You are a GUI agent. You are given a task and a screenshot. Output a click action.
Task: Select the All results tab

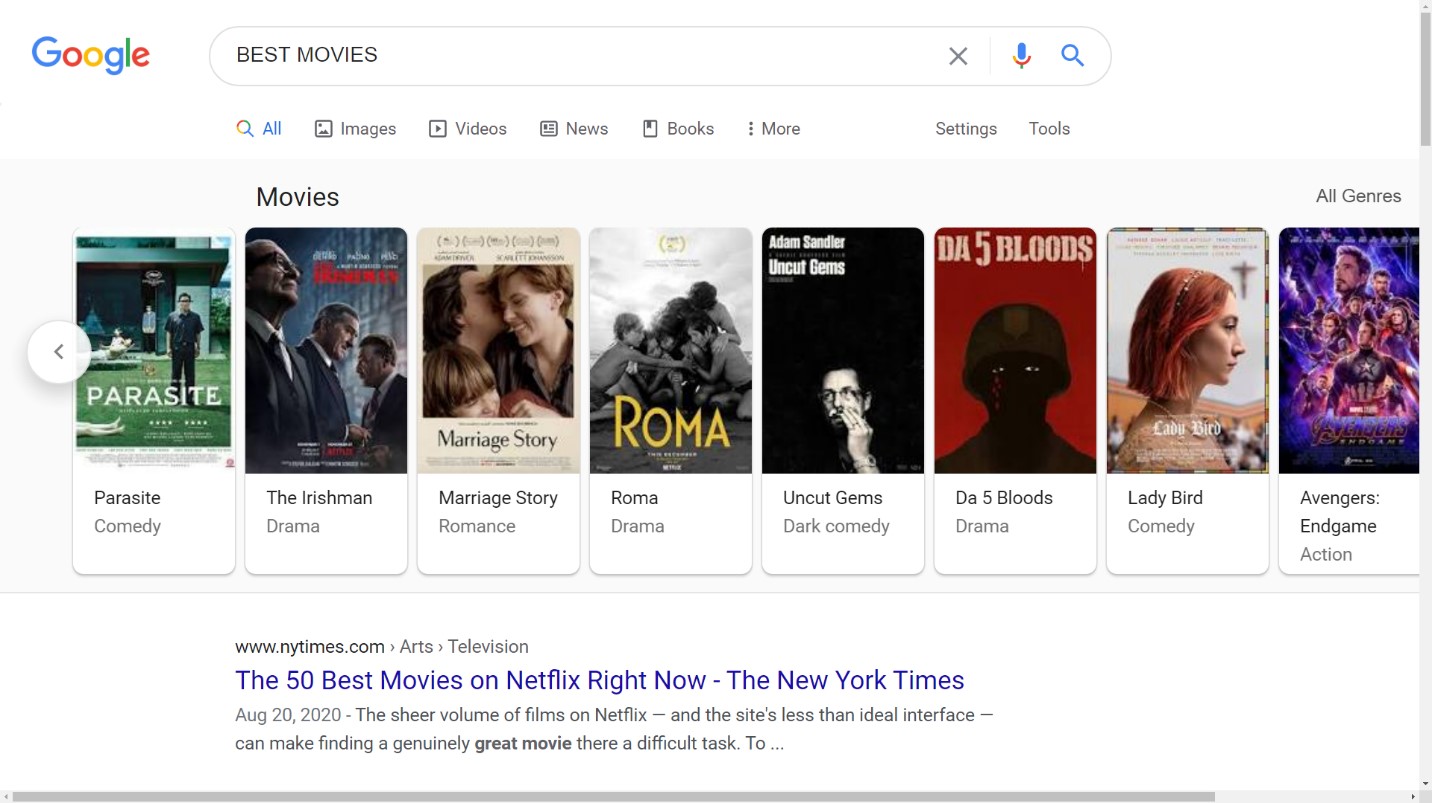tap(259, 129)
